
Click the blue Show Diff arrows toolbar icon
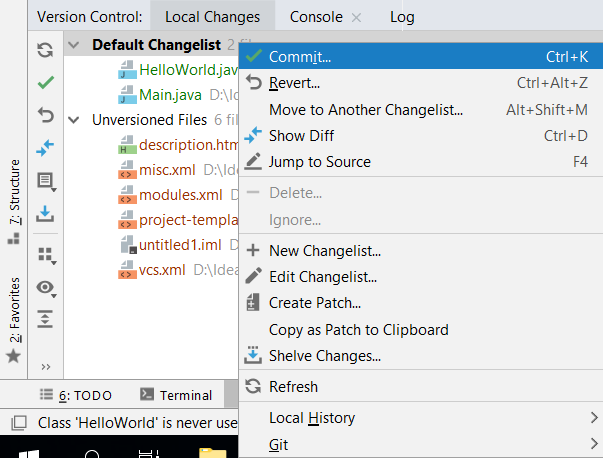pos(45,147)
